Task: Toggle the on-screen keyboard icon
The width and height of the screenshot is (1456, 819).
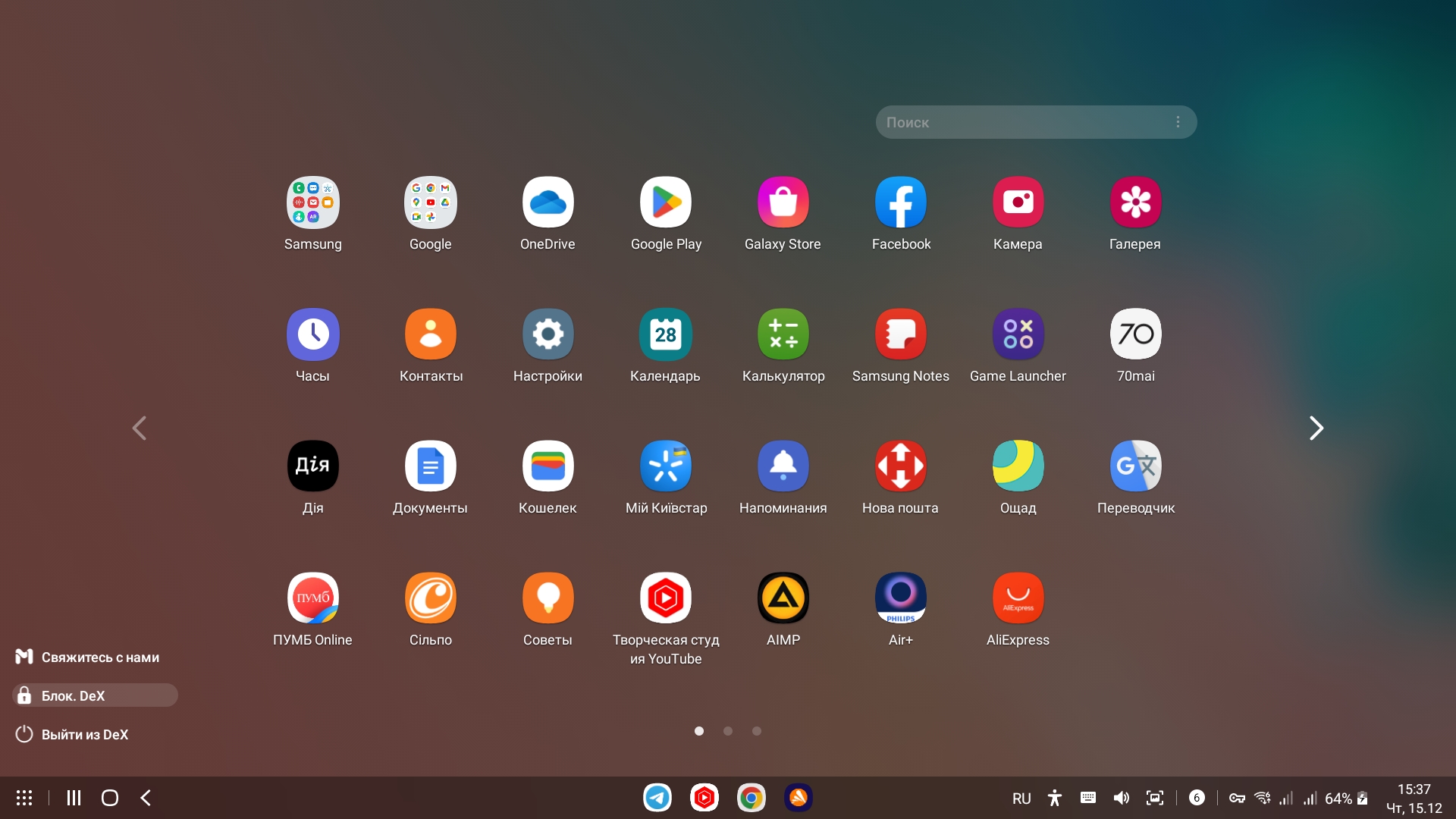Action: click(1088, 798)
